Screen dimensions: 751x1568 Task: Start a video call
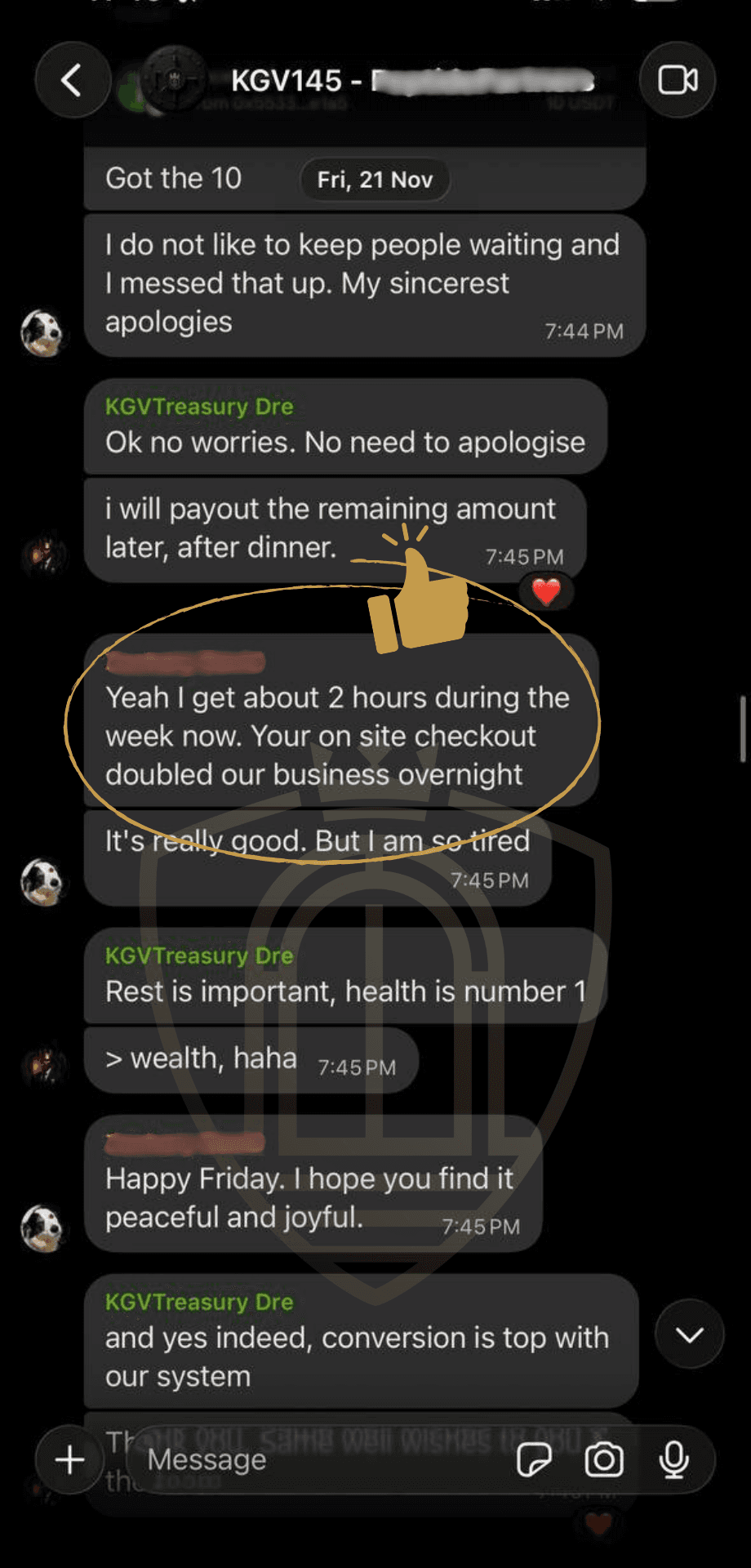click(x=678, y=80)
